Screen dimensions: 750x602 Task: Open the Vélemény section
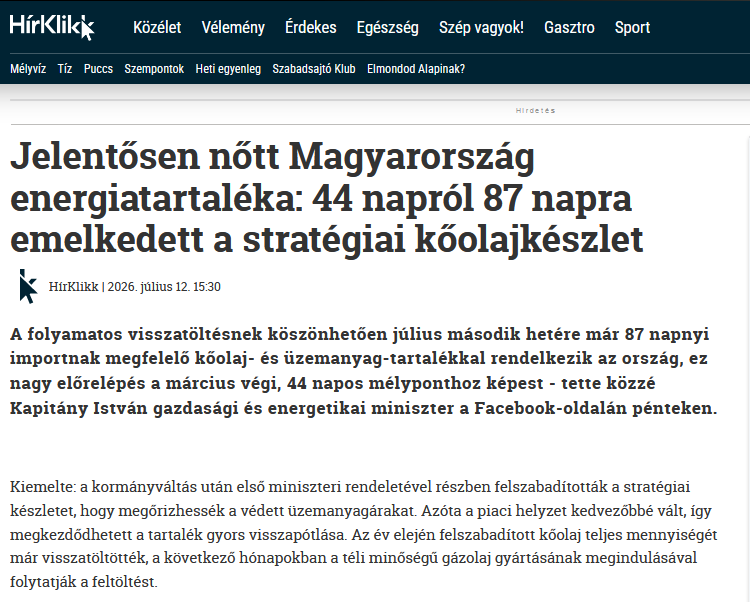[x=233, y=27]
